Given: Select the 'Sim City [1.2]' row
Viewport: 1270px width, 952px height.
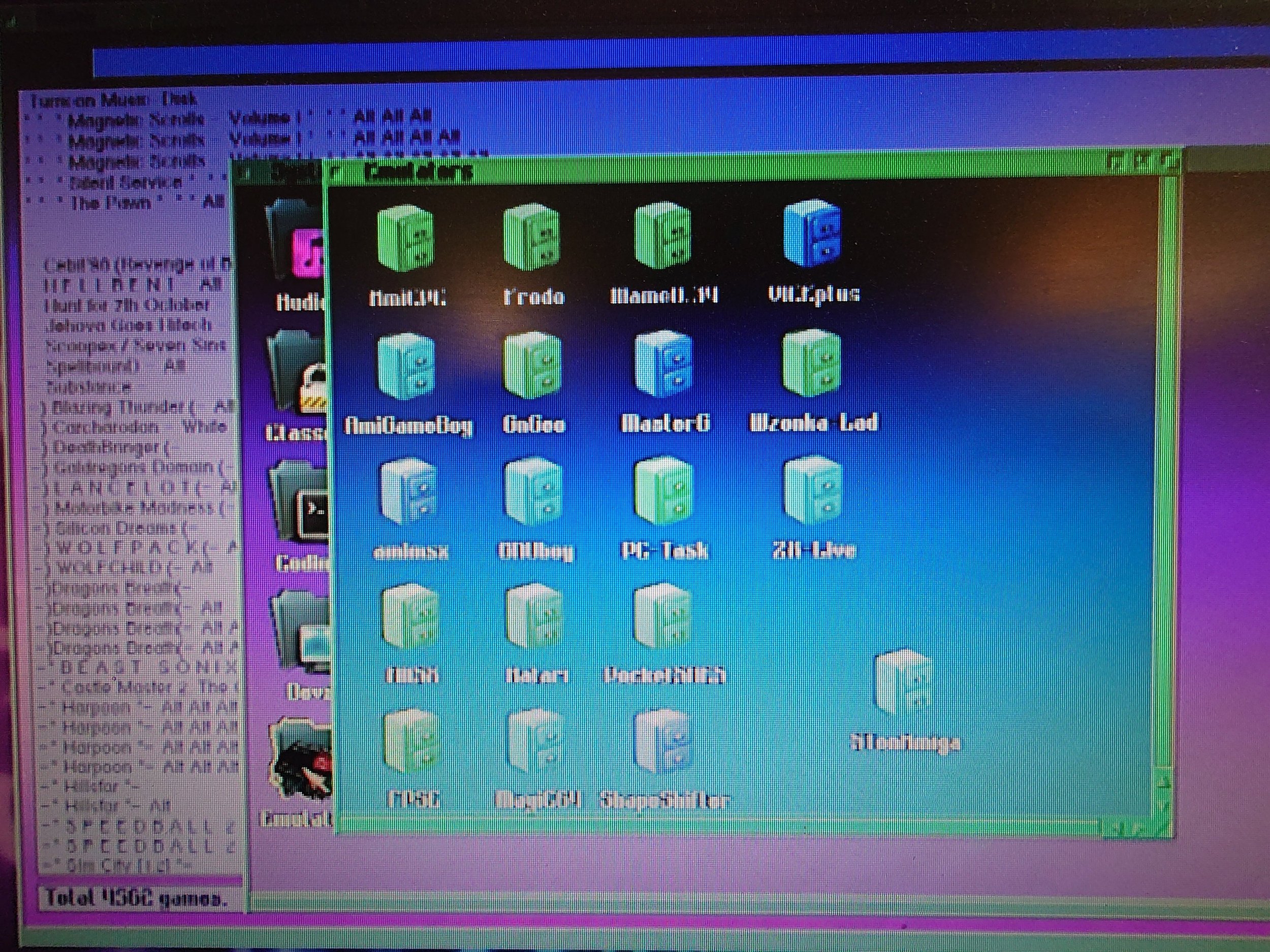Looking at the screenshot, I should pos(115,865).
